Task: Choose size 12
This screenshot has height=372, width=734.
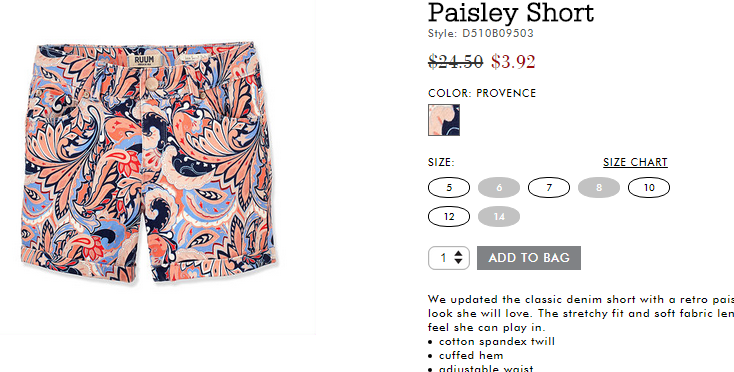Action: coord(448,217)
